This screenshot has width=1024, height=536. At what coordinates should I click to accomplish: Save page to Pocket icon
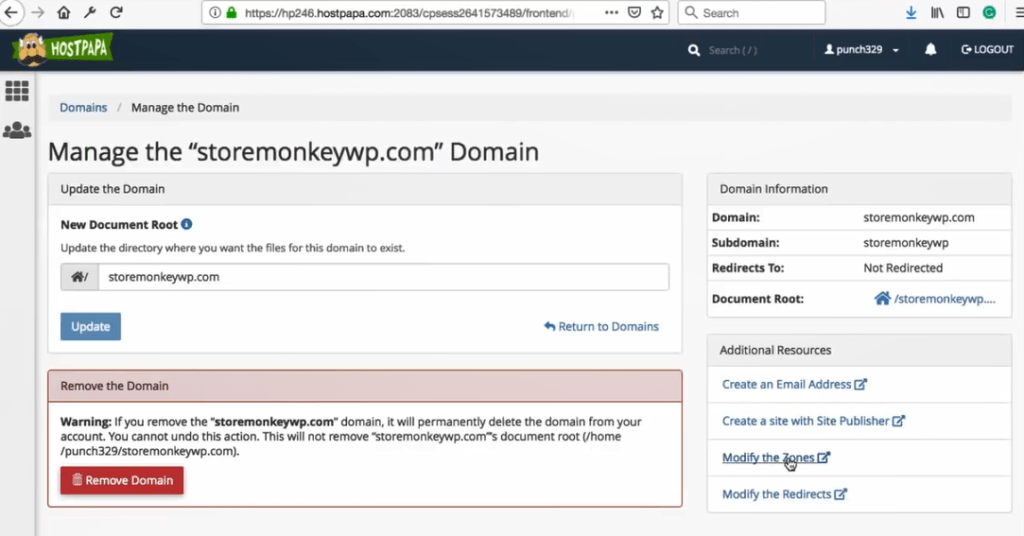[x=634, y=12]
